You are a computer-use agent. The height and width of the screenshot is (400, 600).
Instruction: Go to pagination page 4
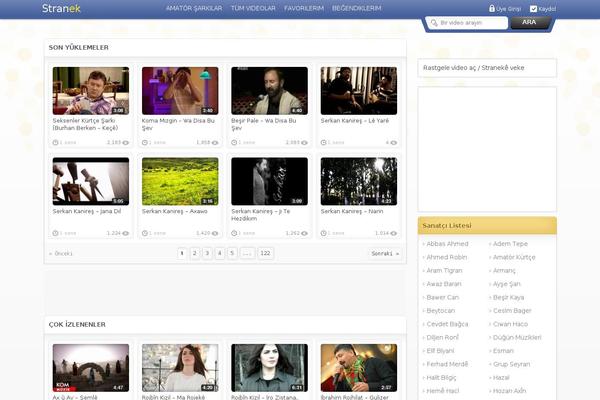(220, 253)
